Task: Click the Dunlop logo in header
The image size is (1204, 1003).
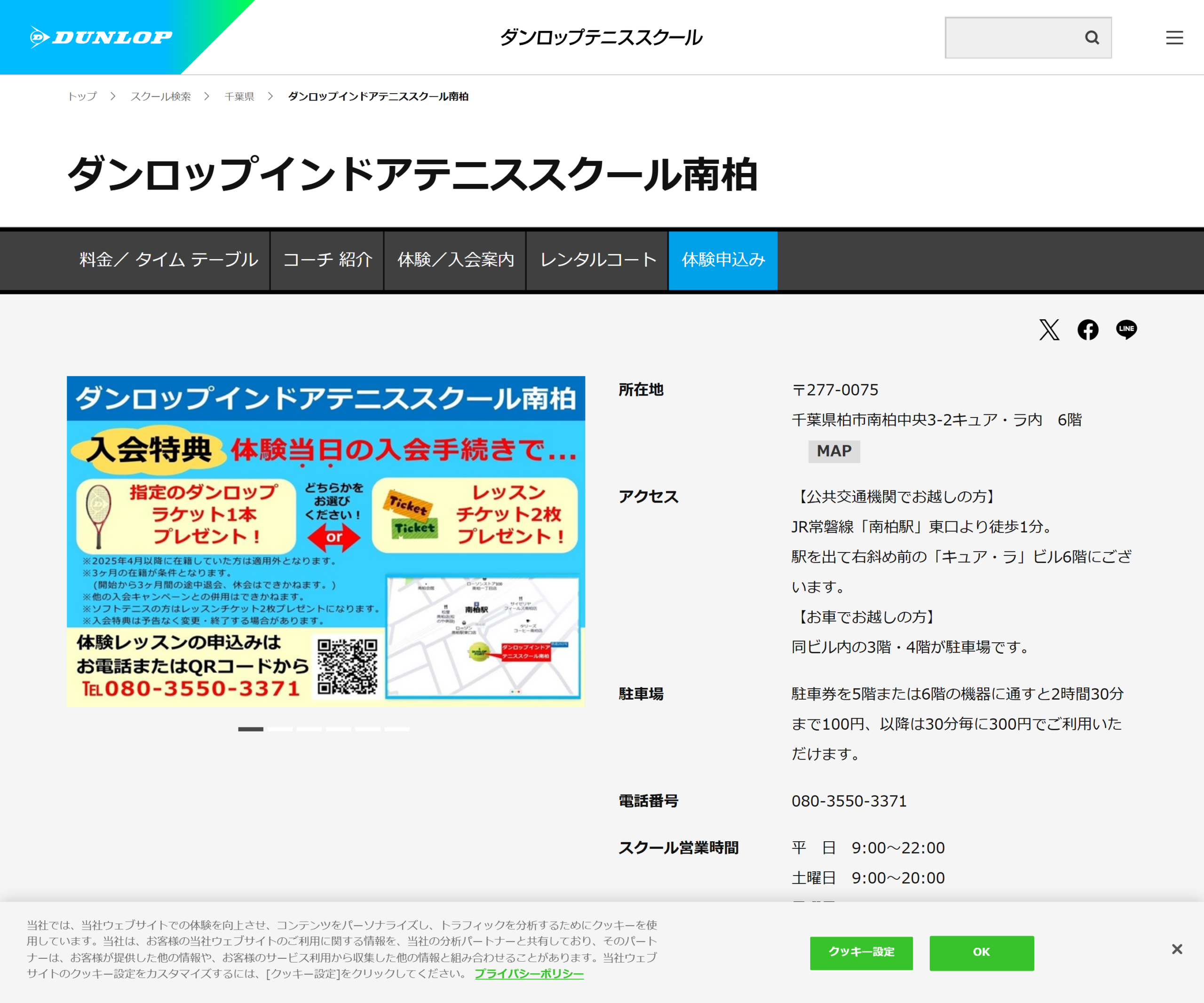Action: pyautogui.click(x=101, y=37)
